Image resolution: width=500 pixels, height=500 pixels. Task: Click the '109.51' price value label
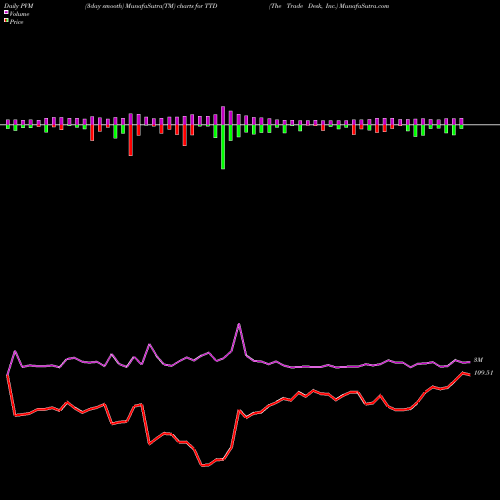(x=483, y=373)
